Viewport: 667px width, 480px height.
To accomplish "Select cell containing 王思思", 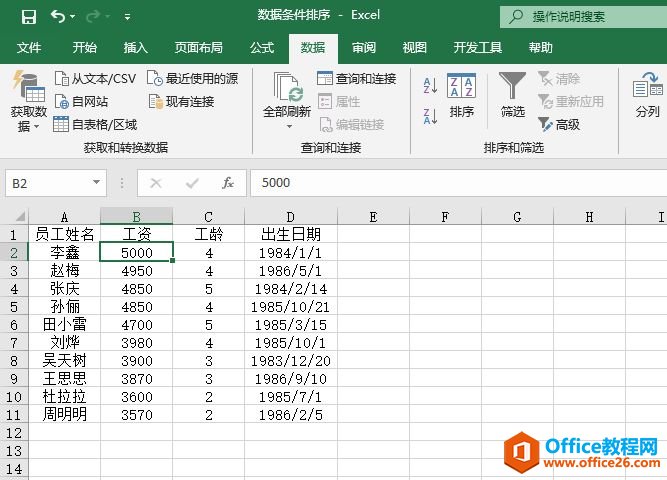I will 64,379.
